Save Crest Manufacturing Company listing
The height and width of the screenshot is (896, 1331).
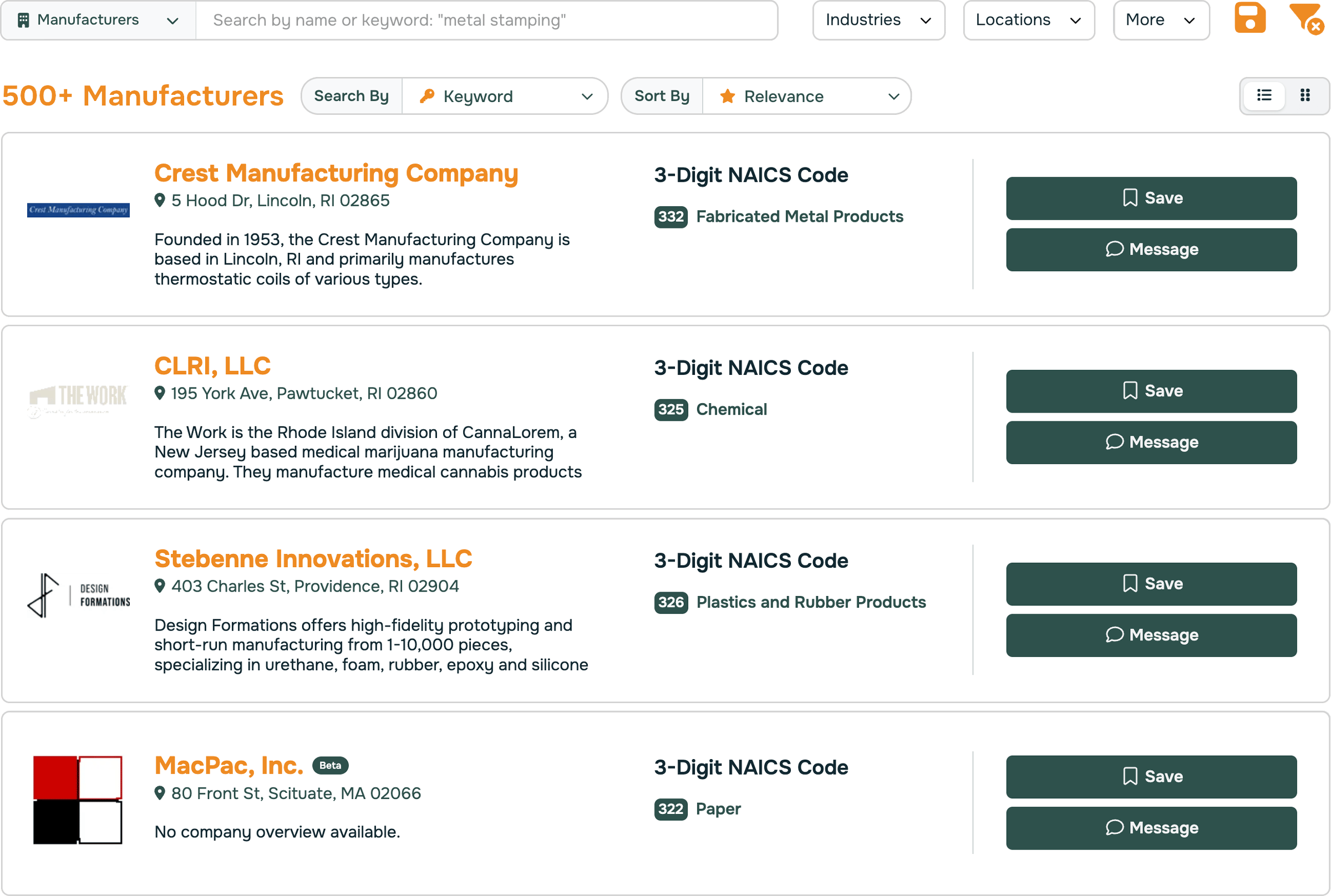pyautogui.click(x=1151, y=198)
